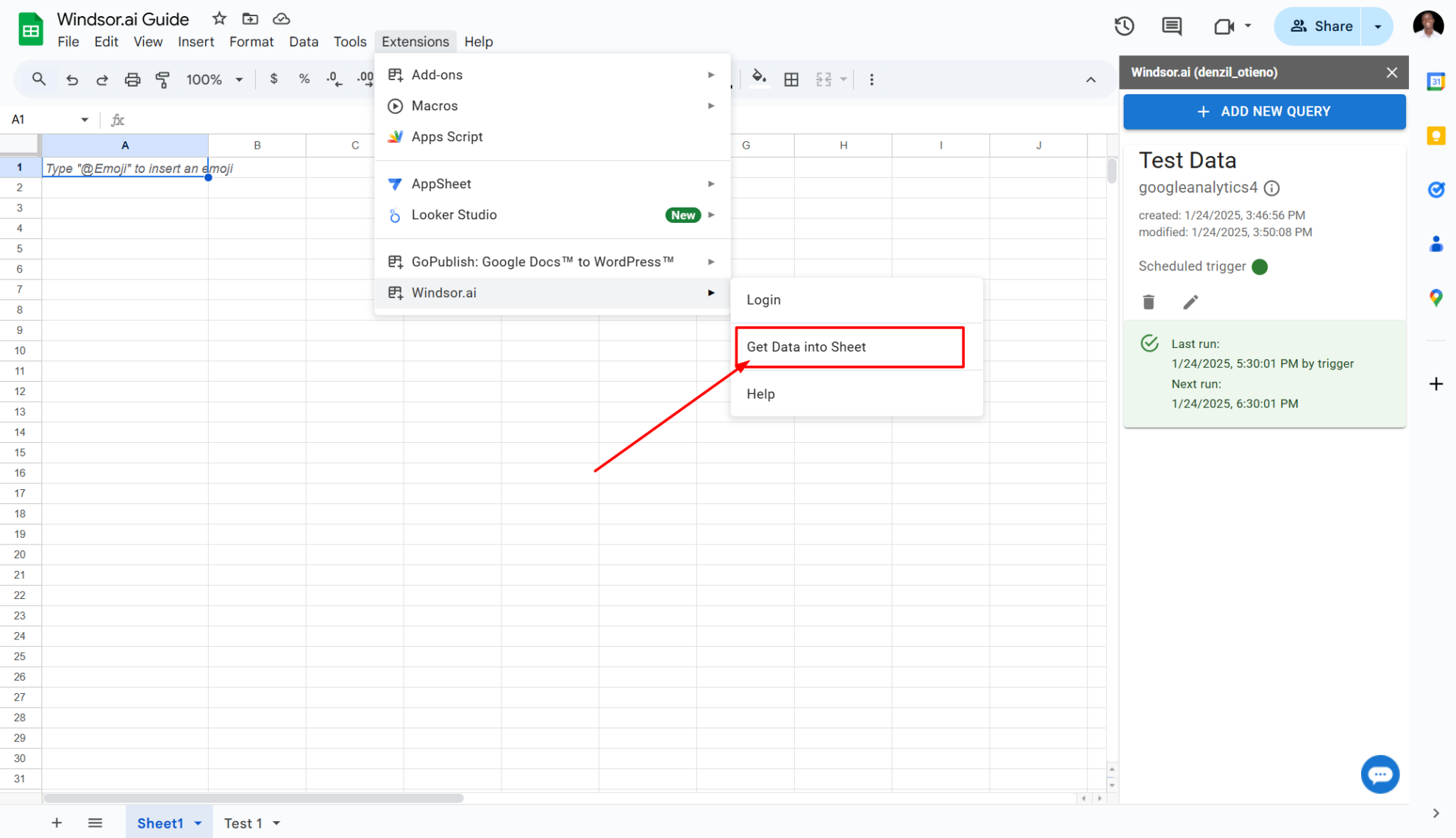The height and width of the screenshot is (838, 1456).
Task: Open the chat support bubble icon
Action: click(x=1380, y=774)
